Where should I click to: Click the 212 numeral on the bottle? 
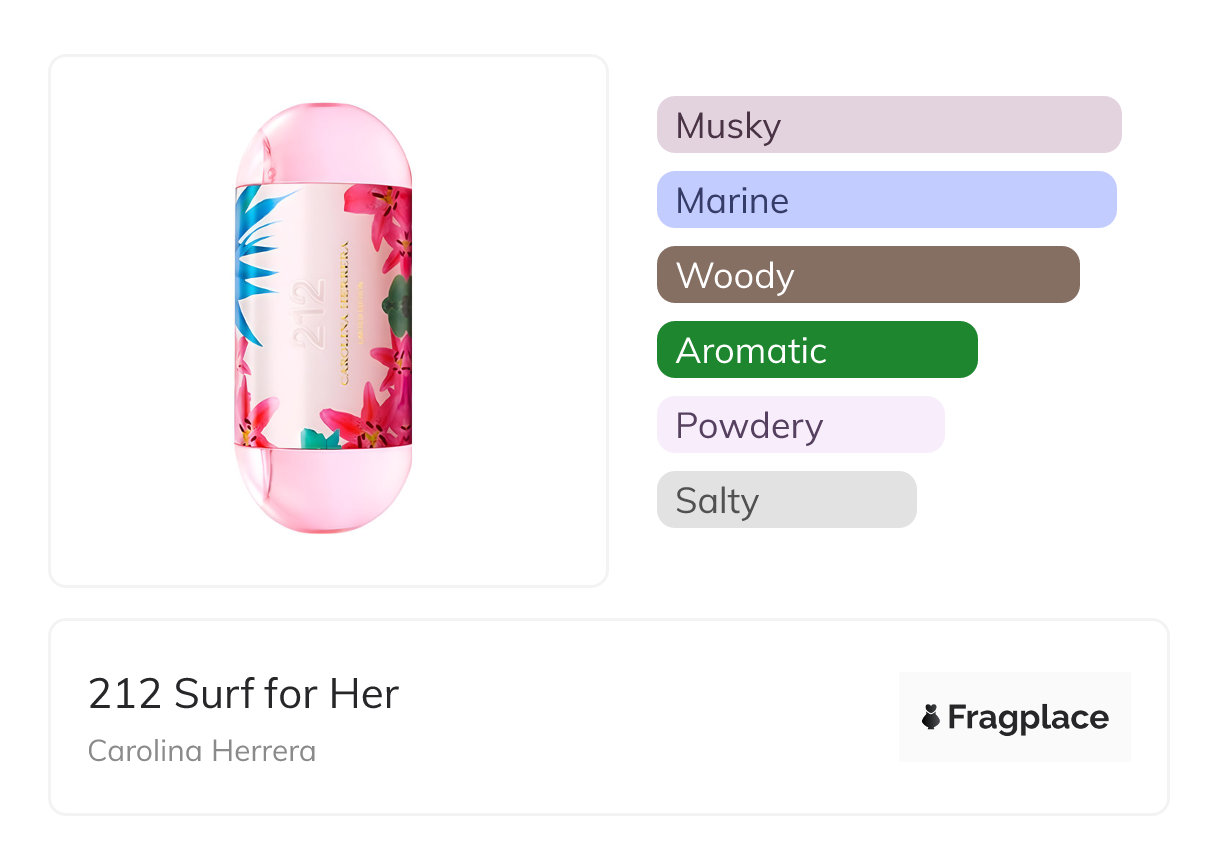(x=311, y=314)
